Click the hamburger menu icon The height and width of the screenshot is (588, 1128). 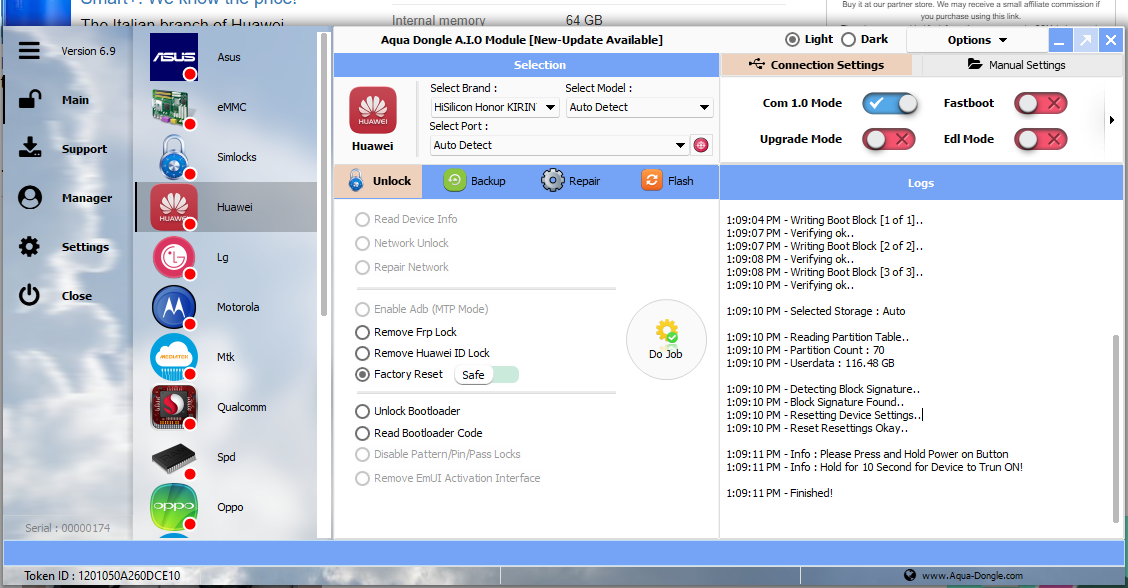[29, 51]
